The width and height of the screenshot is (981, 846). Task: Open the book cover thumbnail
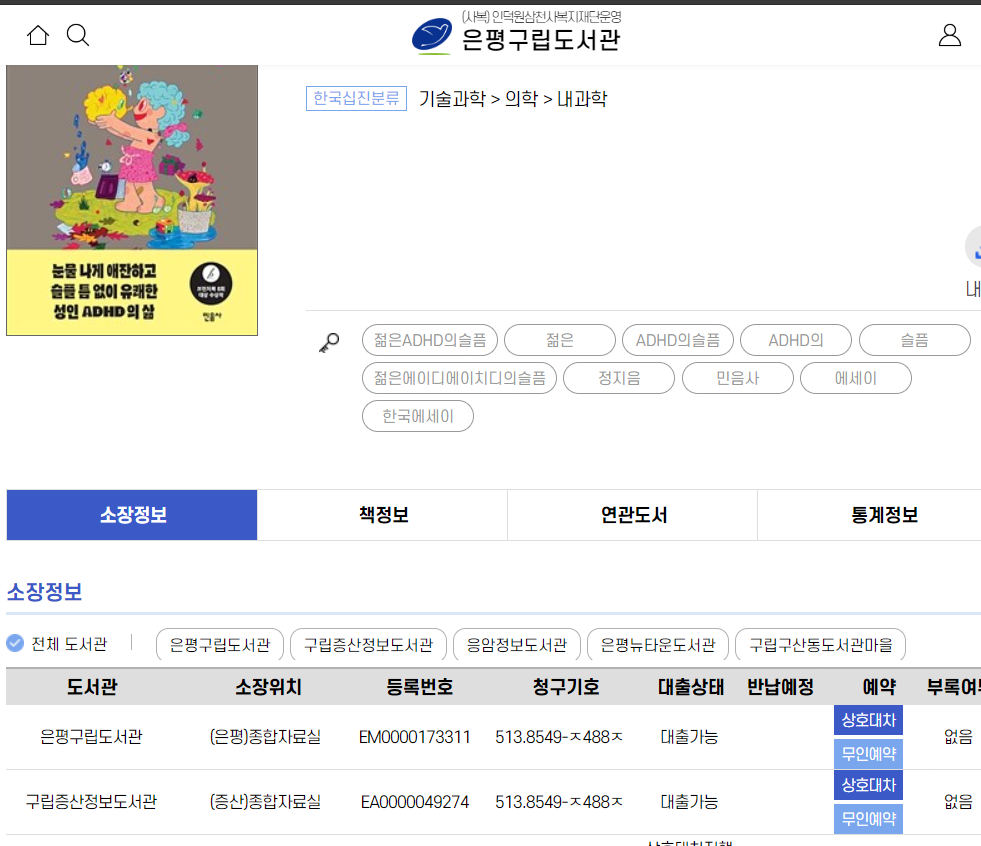(132, 200)
